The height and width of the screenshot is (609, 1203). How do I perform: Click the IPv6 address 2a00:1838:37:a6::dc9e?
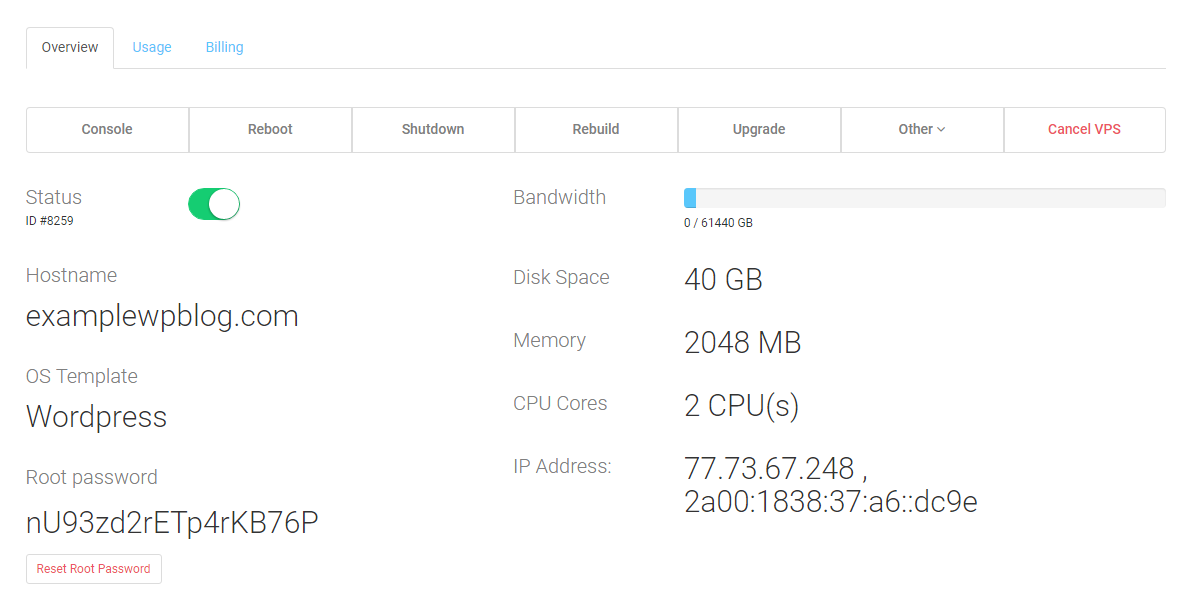click(831, 501)
